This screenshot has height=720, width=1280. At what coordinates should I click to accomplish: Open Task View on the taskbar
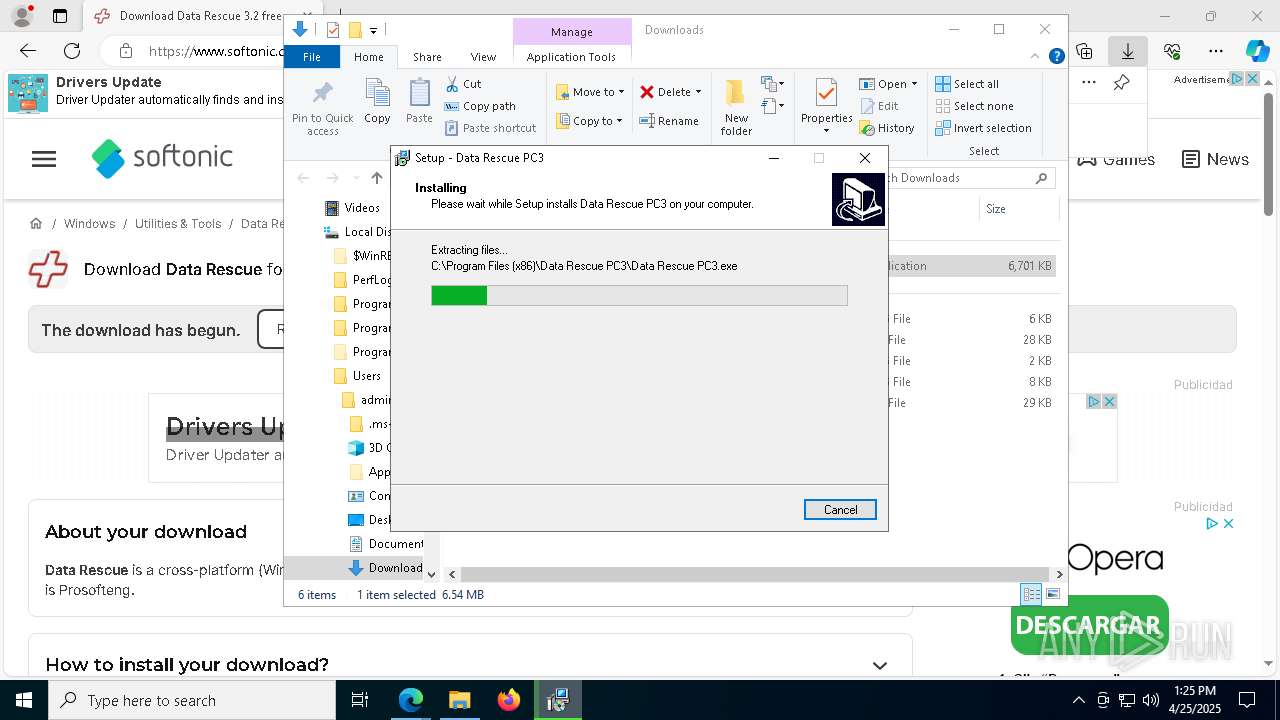point(361,700)
